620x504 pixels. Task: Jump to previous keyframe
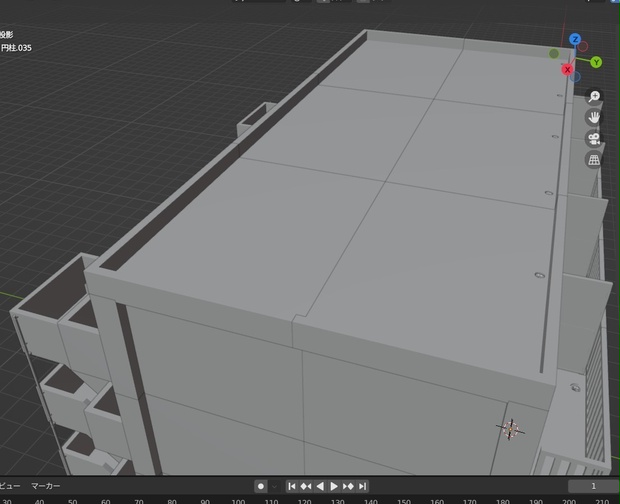(306, 486)
